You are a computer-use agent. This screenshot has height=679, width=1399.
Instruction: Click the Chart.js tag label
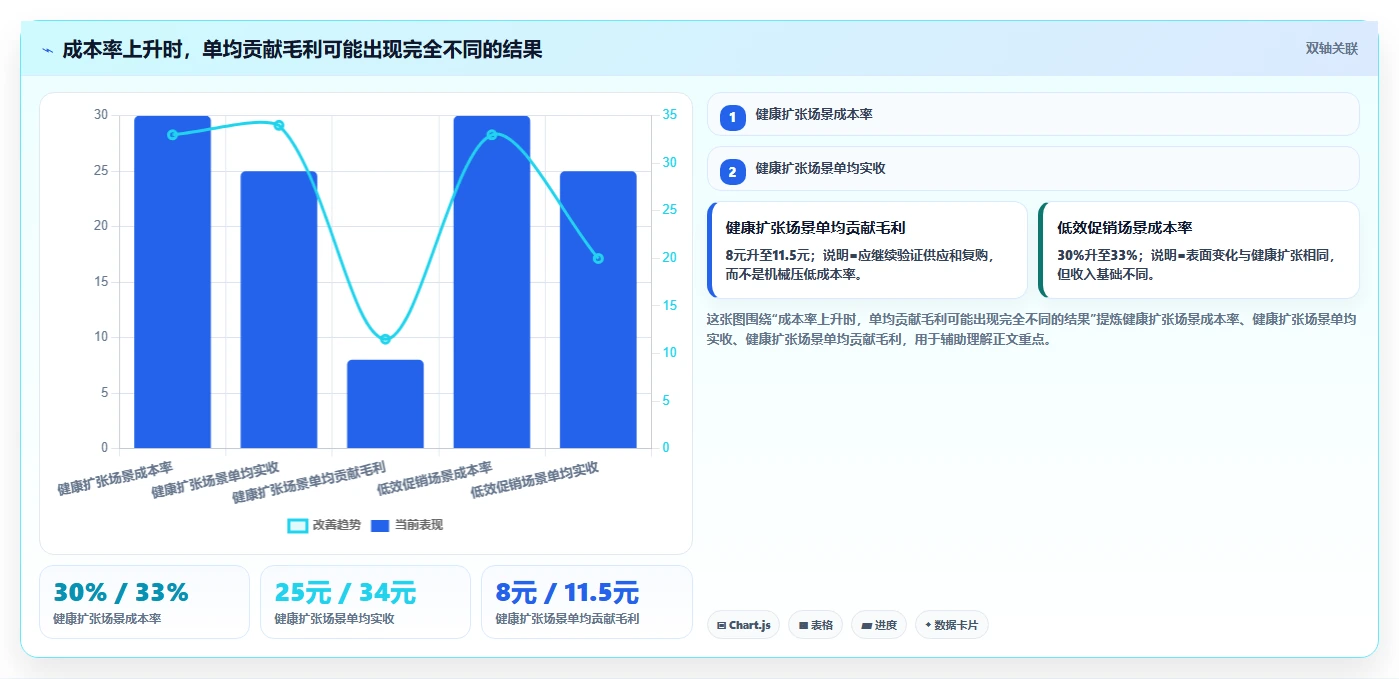pos(750,625)
